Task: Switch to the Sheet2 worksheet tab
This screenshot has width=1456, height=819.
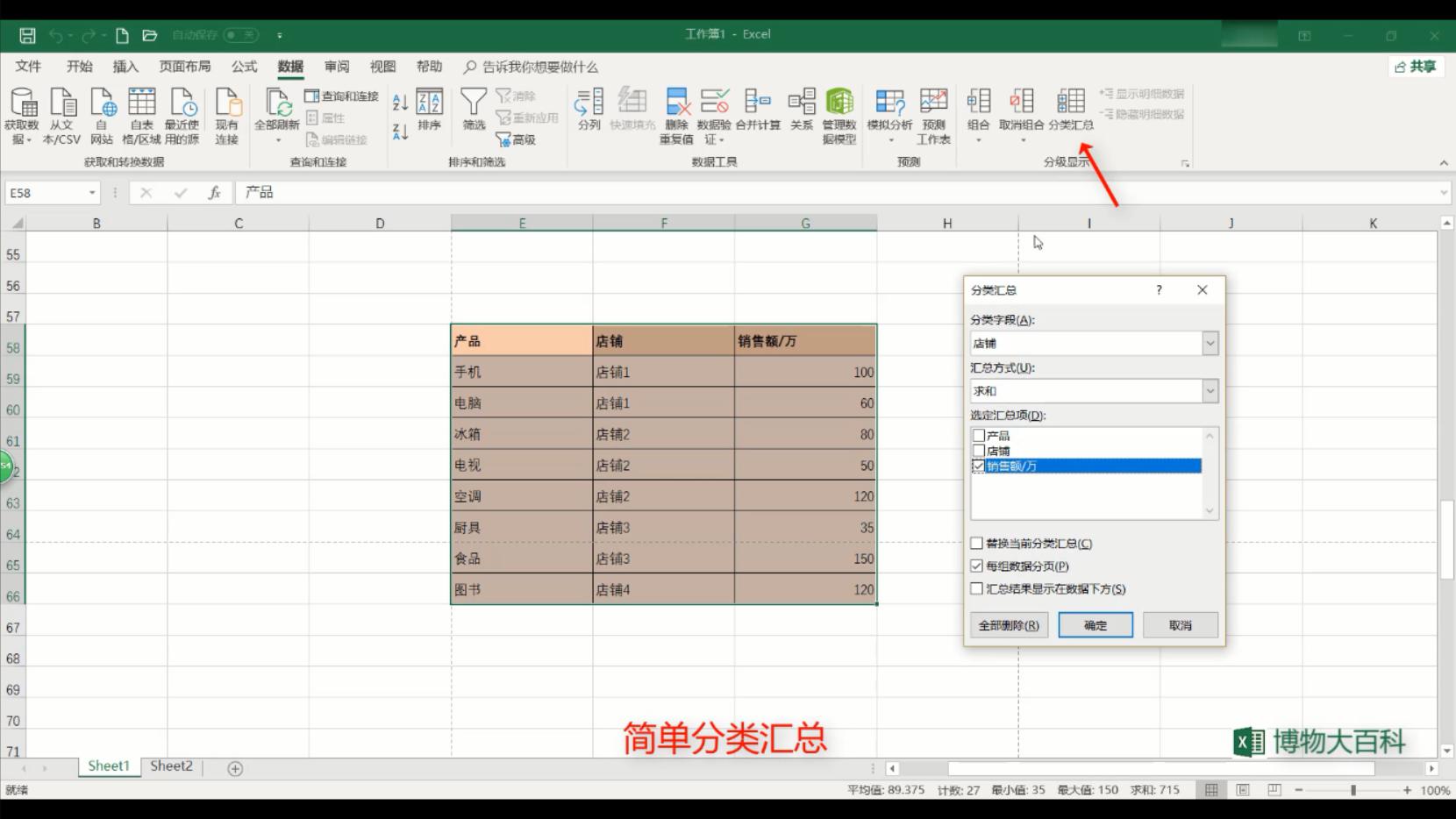Action: [170, 766]
